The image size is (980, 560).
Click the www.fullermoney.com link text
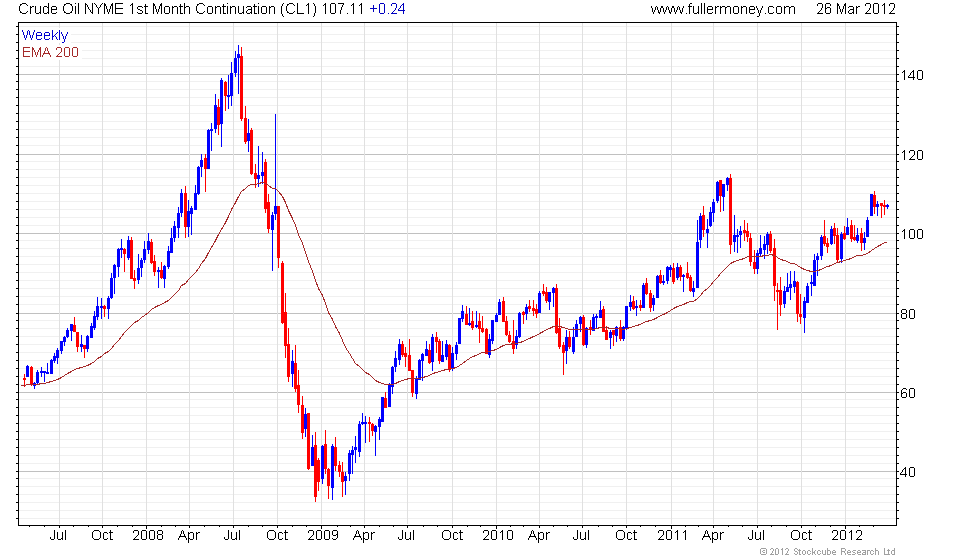722,9
